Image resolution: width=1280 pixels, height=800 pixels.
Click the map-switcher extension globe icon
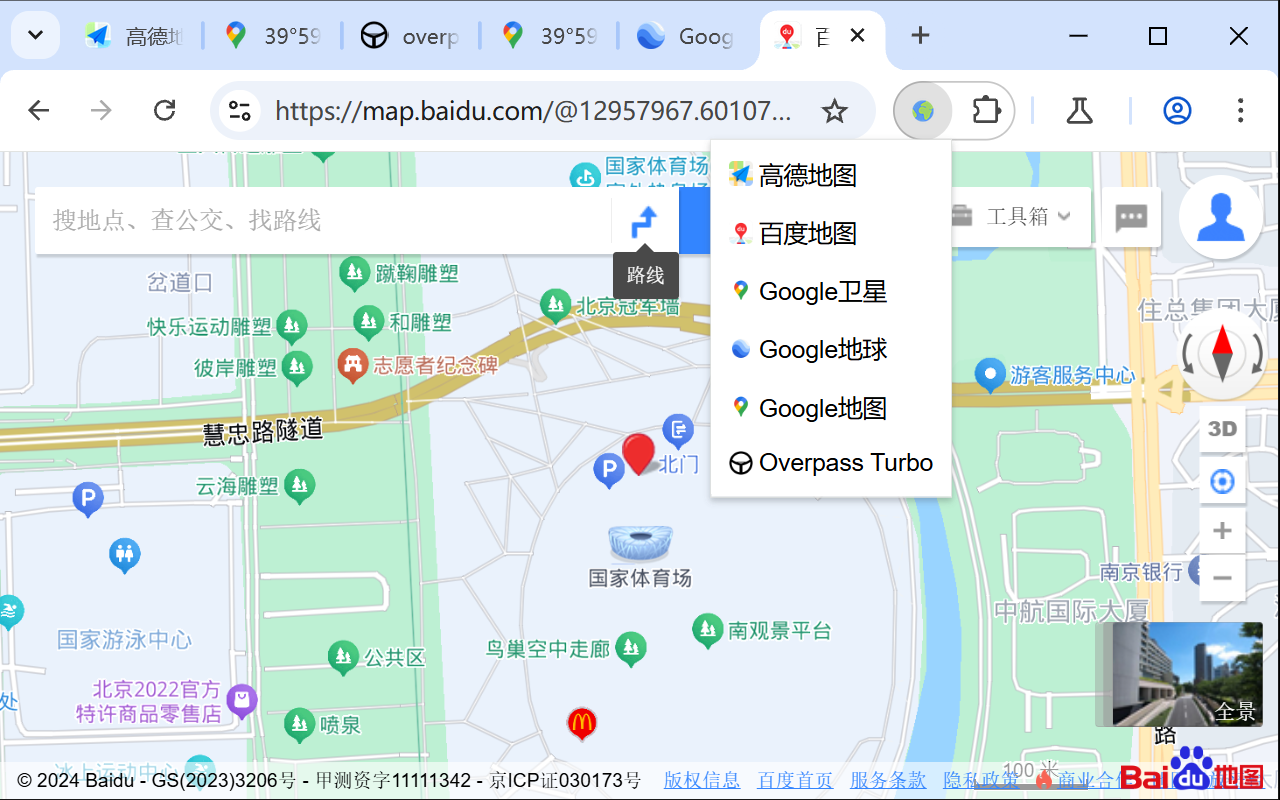[x=922, y=110]
